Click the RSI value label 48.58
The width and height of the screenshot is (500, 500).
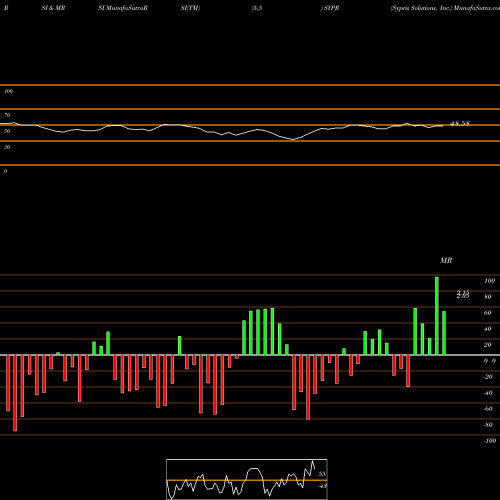pyautogui.click(x=460, y=124)
